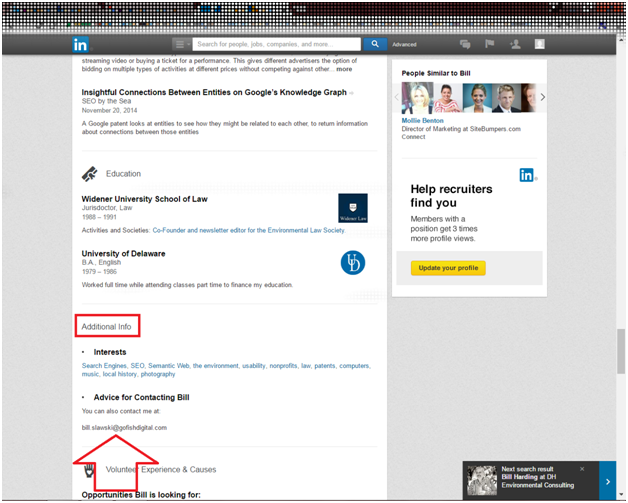The height and width of the screenshot is (503, 628).
Task: Click the People Similar to Bill heading
Action: (x=436, y=73)
